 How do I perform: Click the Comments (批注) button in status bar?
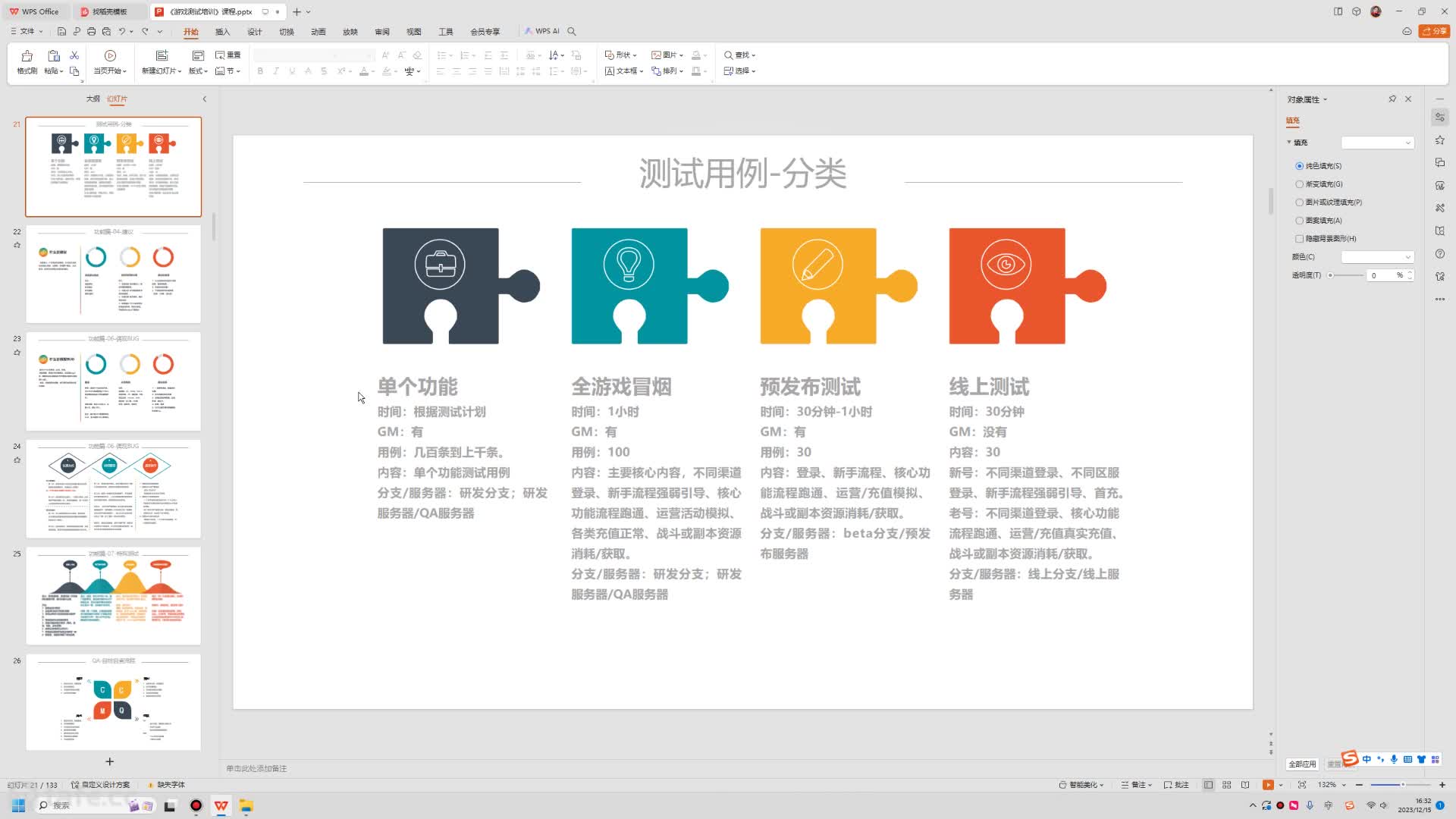pyautogui.click(x=1176, y=785)
